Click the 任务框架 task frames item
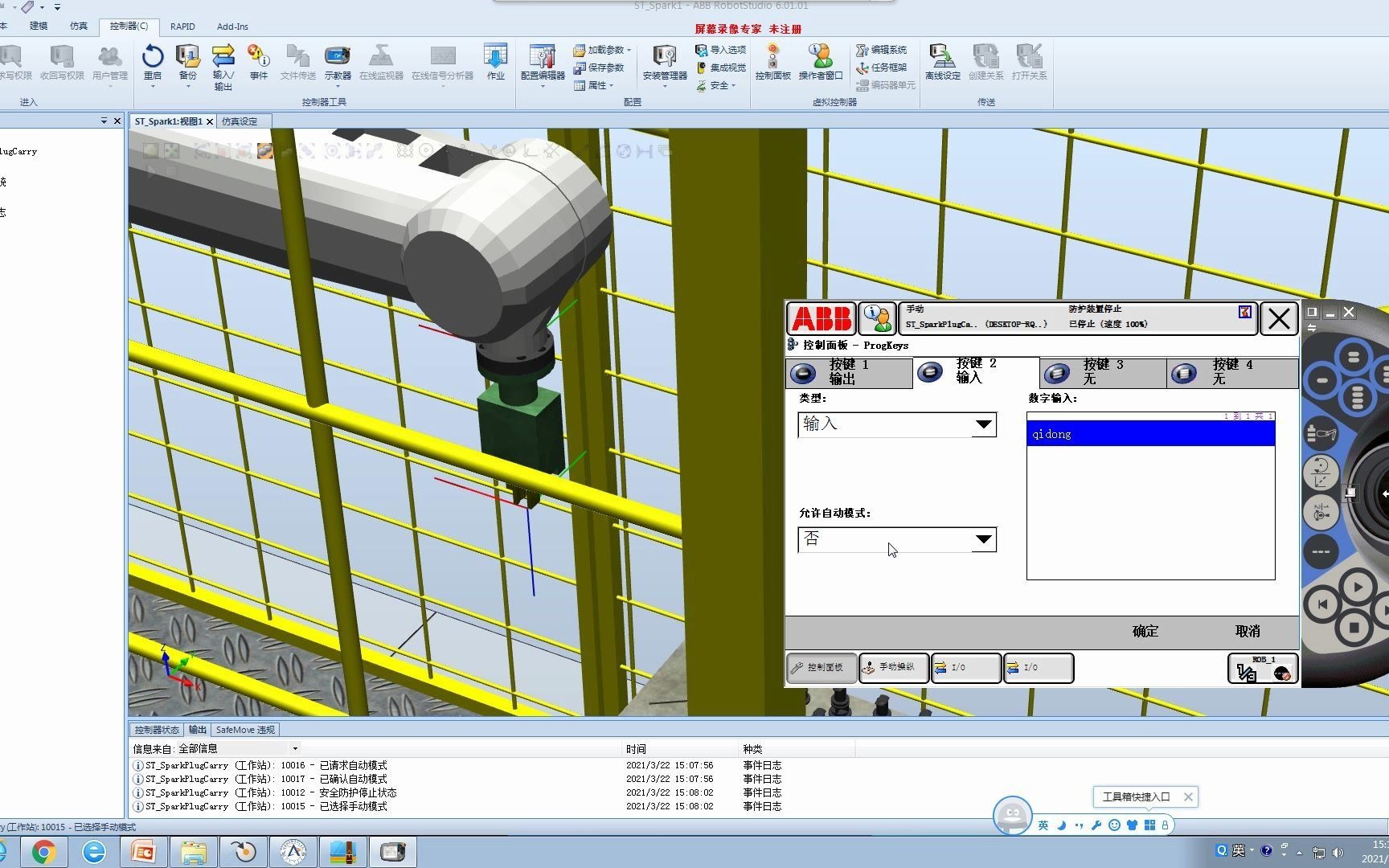The width and height of the screenshot is (1389, 868). (x=882, y=68)
